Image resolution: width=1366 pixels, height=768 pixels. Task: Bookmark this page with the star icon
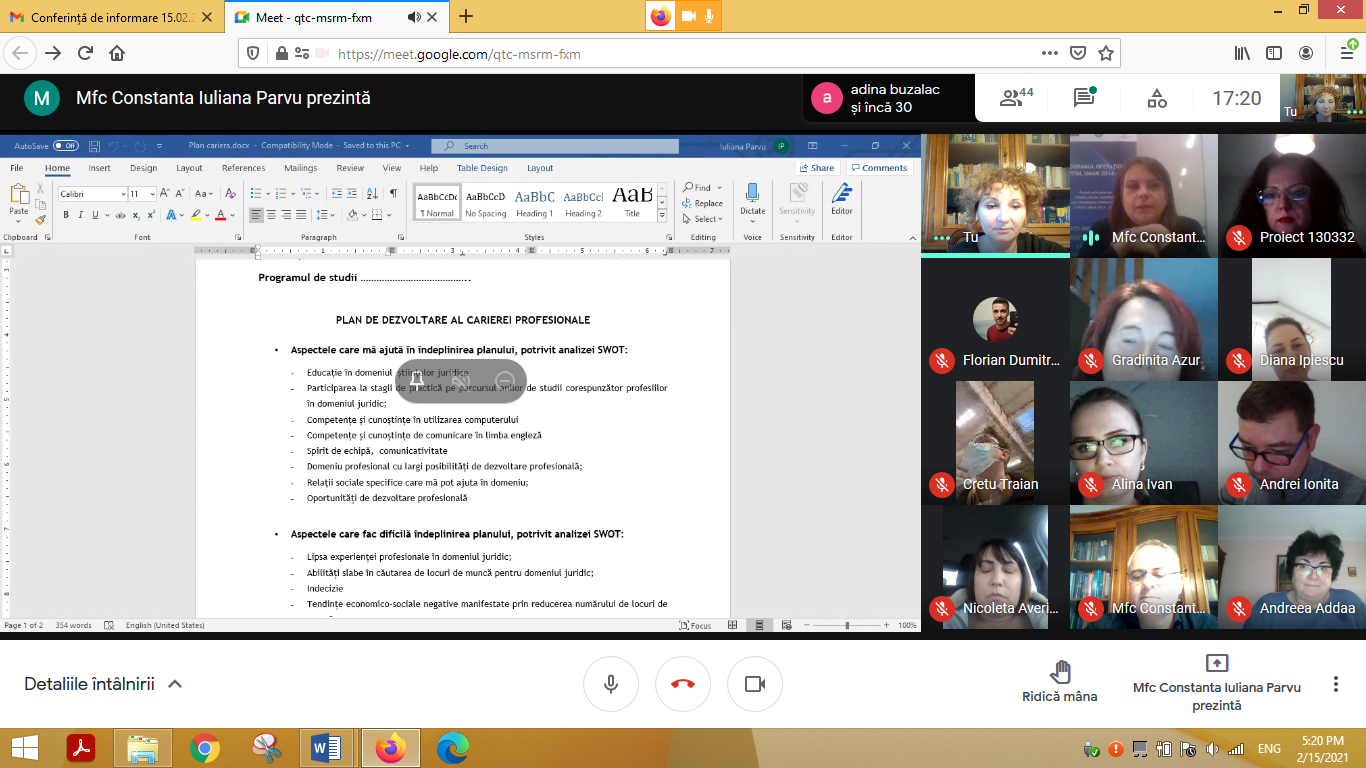[x=1105, y=54]
